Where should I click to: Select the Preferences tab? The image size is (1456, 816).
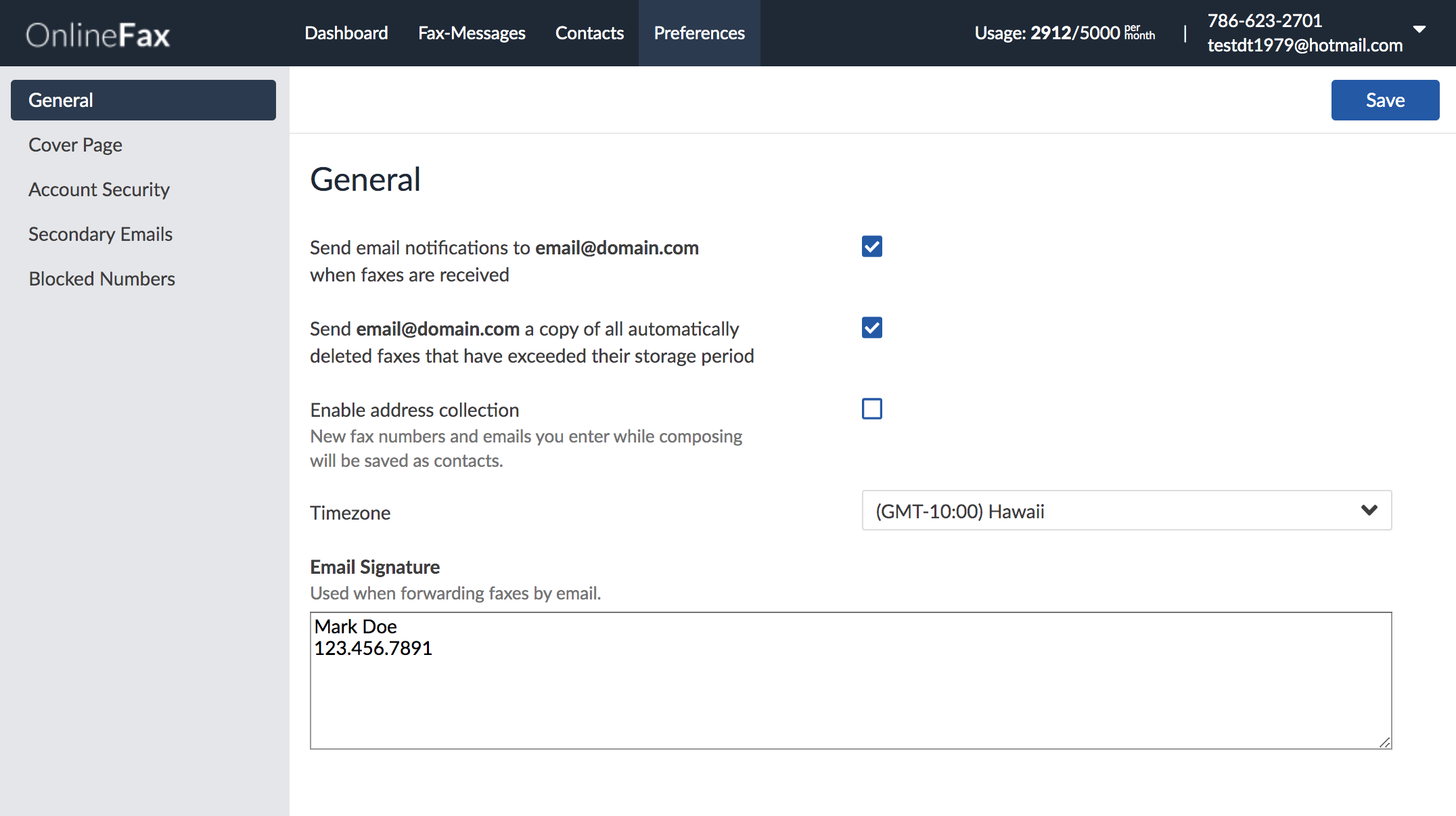tap(699, 33)
